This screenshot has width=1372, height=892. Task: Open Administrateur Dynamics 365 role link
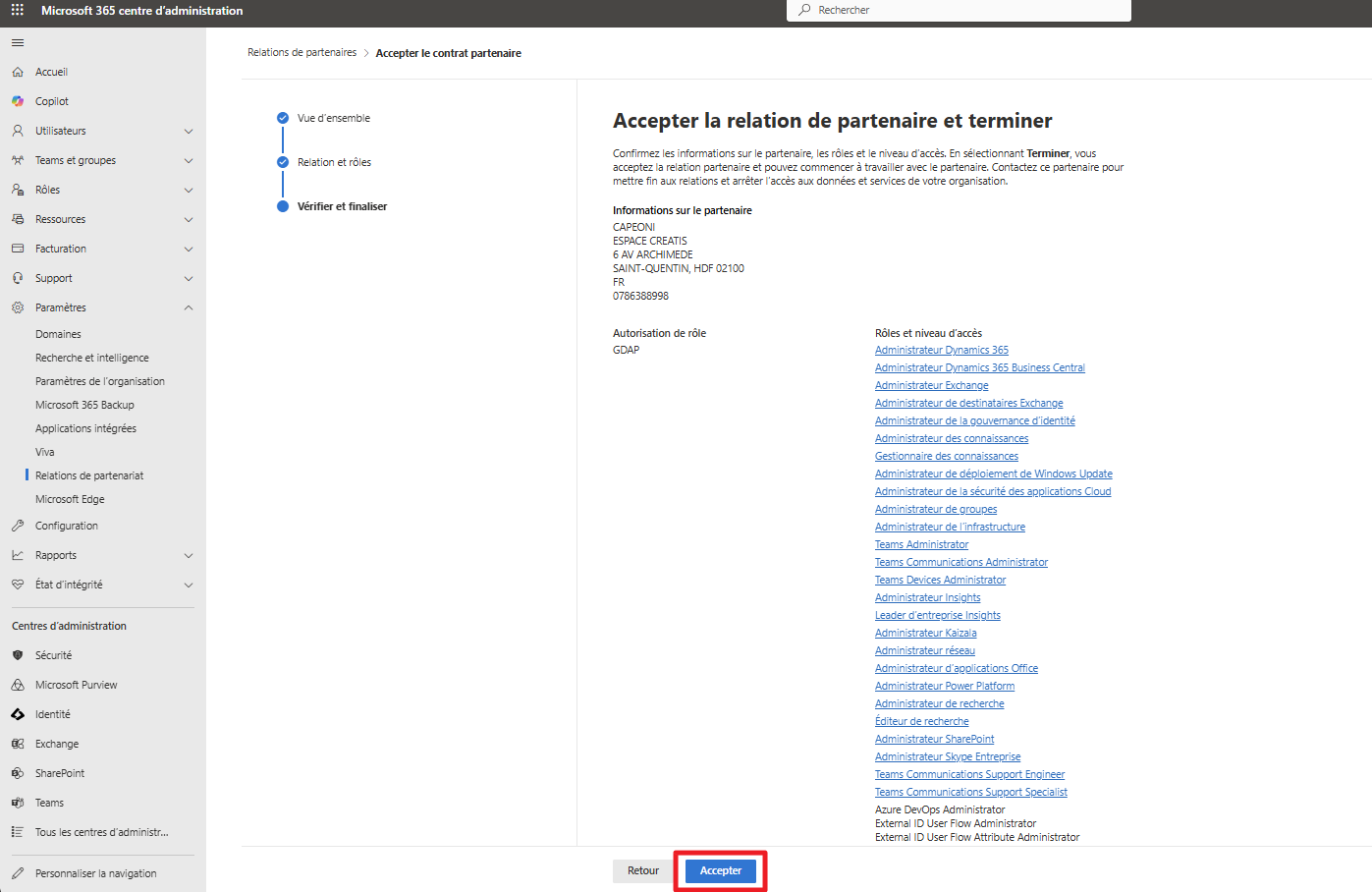tap(942, 350)
